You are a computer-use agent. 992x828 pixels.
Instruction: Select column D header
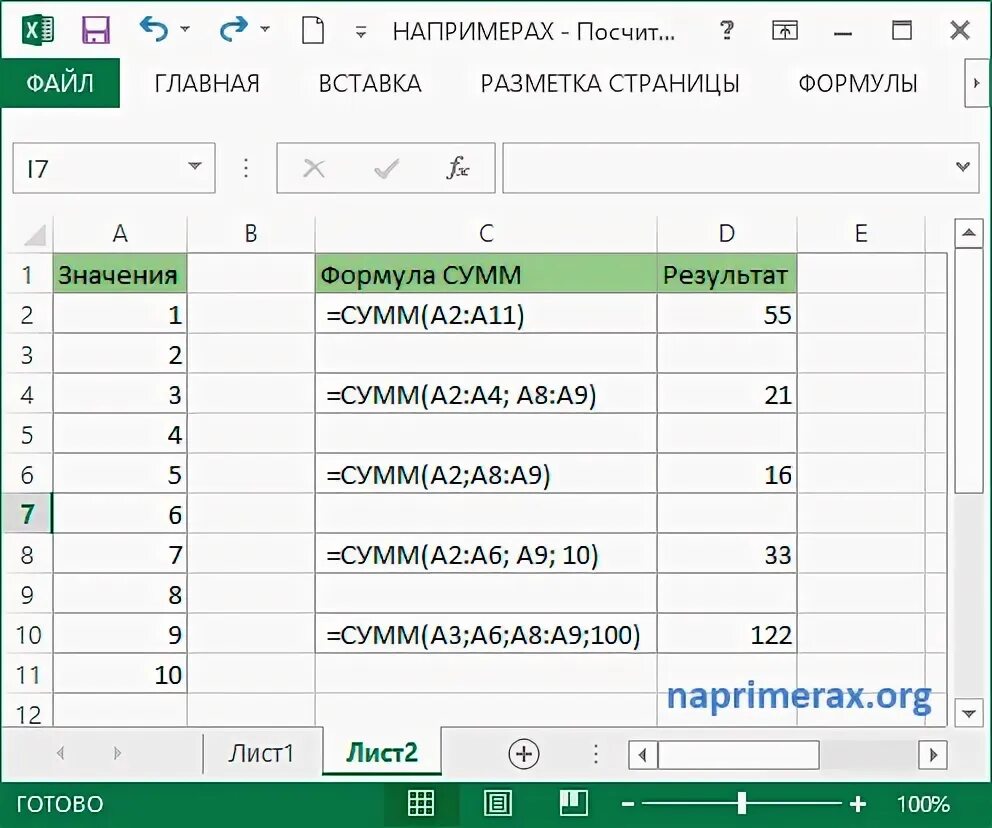(x=727, y=233)
